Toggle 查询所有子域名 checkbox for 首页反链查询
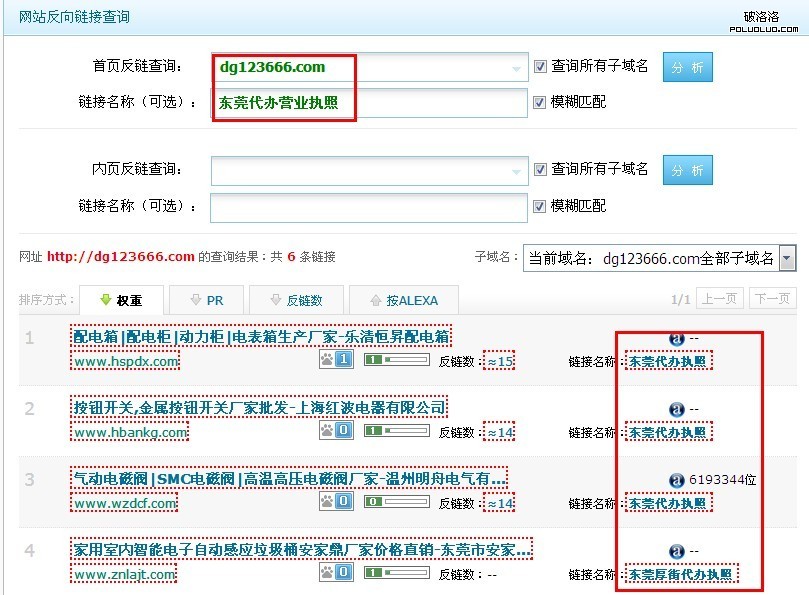The width and height of the screenshot is (809, 595). click(x=541, y=66)
